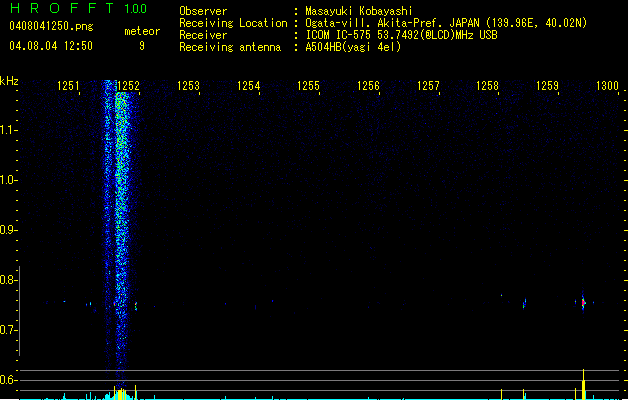Click the 1.1 kHz frequency tick label

(x=8, y=130)
